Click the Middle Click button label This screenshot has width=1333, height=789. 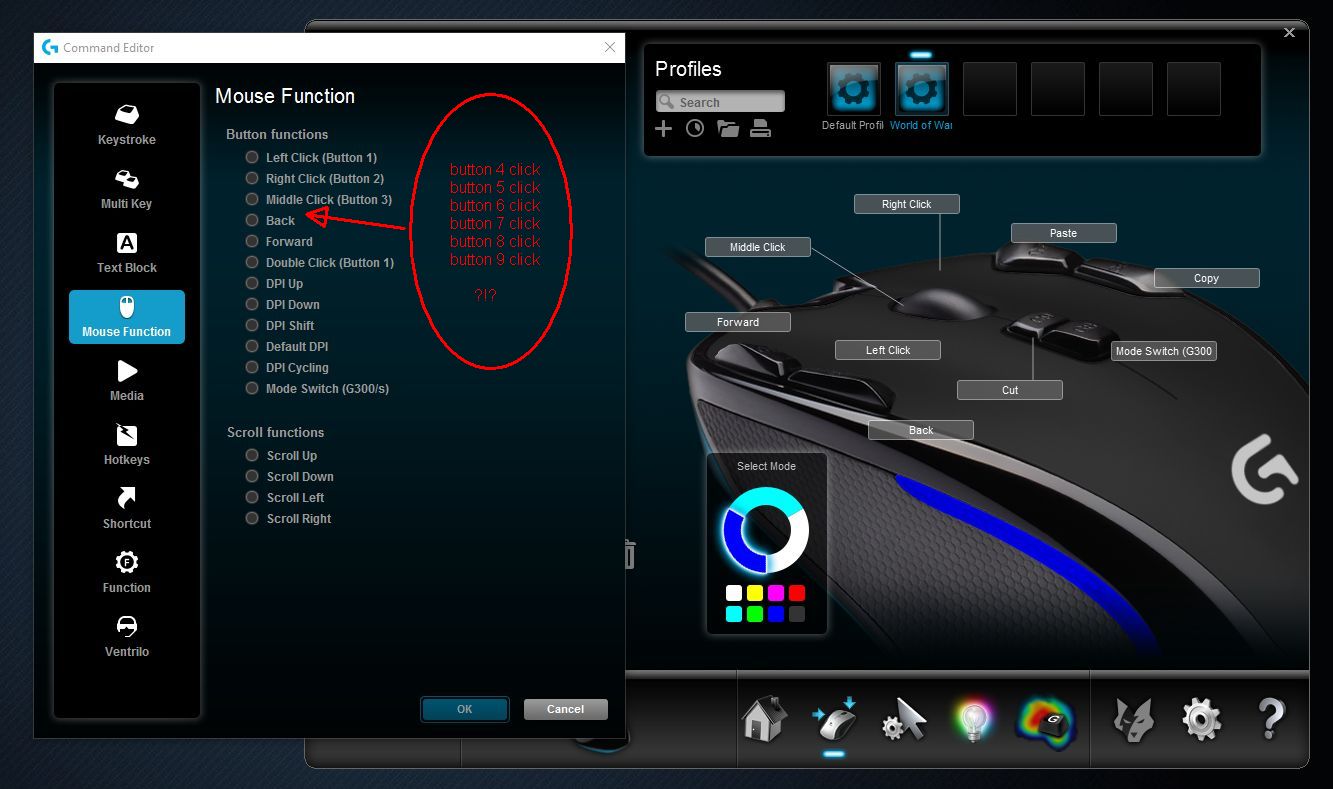pyautogui.click(x=758, y=247)
